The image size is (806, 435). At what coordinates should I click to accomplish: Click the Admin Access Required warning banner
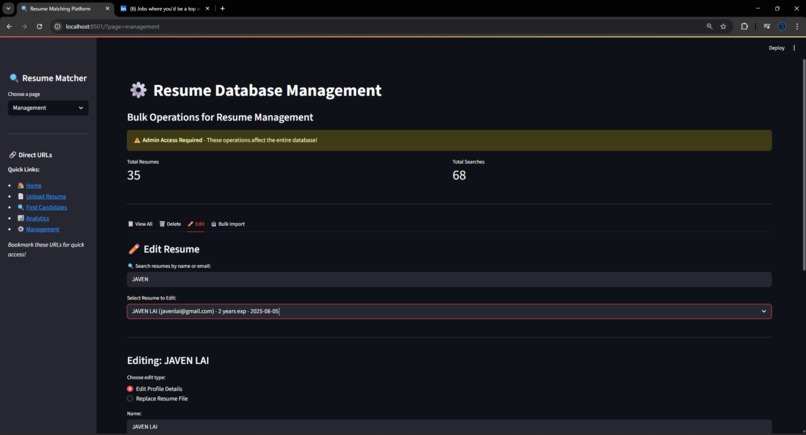pyautogui.click(x=449, y=140)
